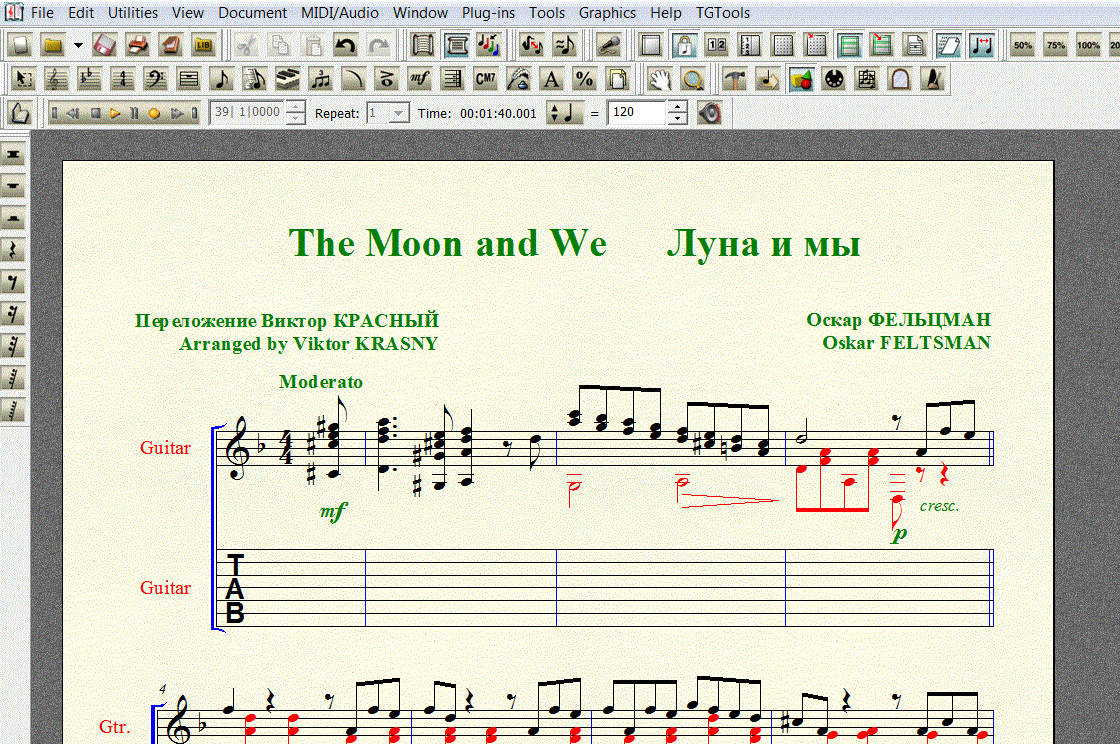The image size is (1120, 744).
Task: Select the Simple Entry note tool
Action: point(221,79)
